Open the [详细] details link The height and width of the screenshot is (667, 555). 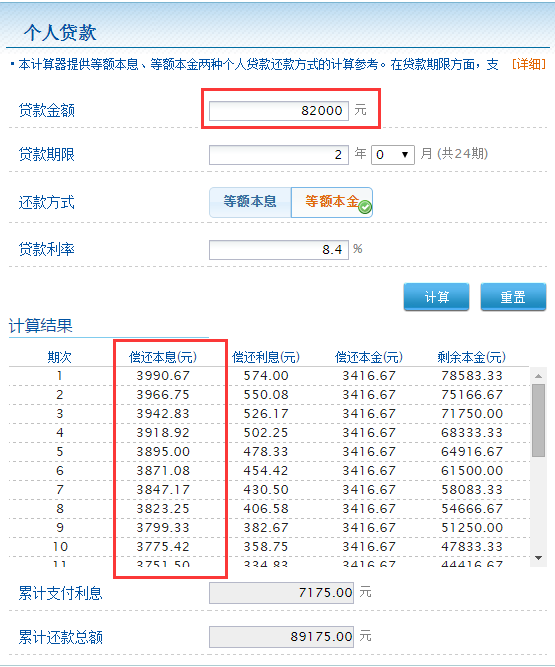(528, 64)
